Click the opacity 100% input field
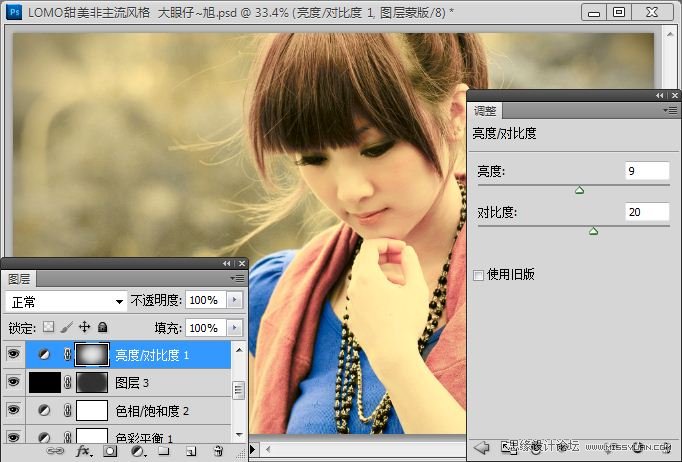The image size is (682, 462). (x=205, y=300)
